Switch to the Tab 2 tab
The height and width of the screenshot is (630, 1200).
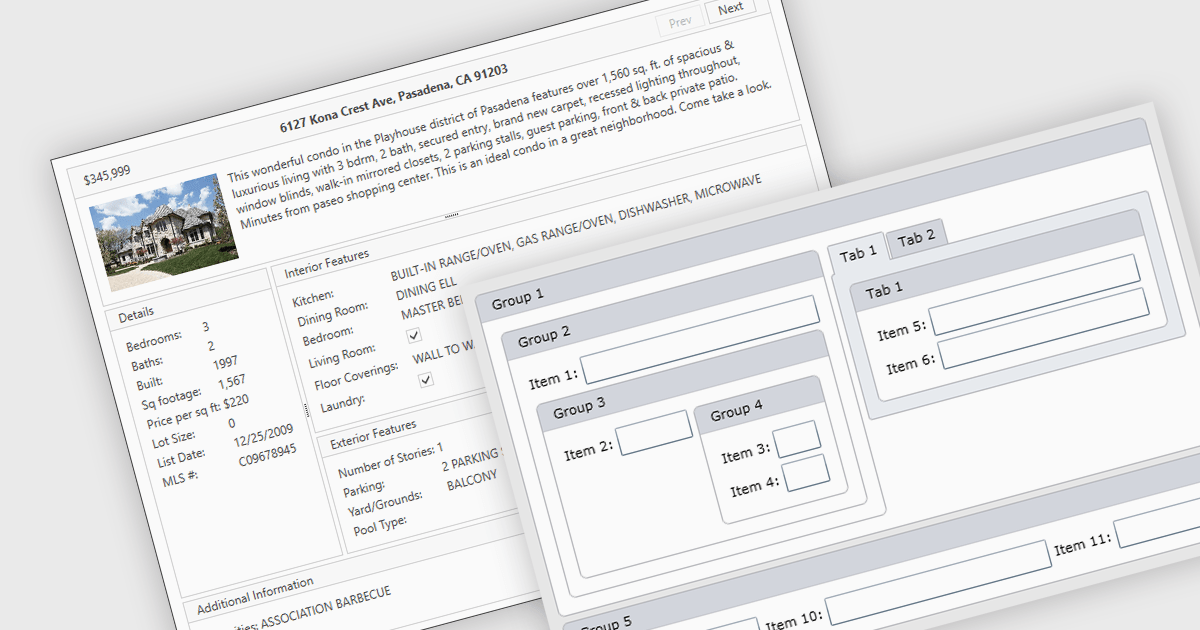tap(915, 238)
